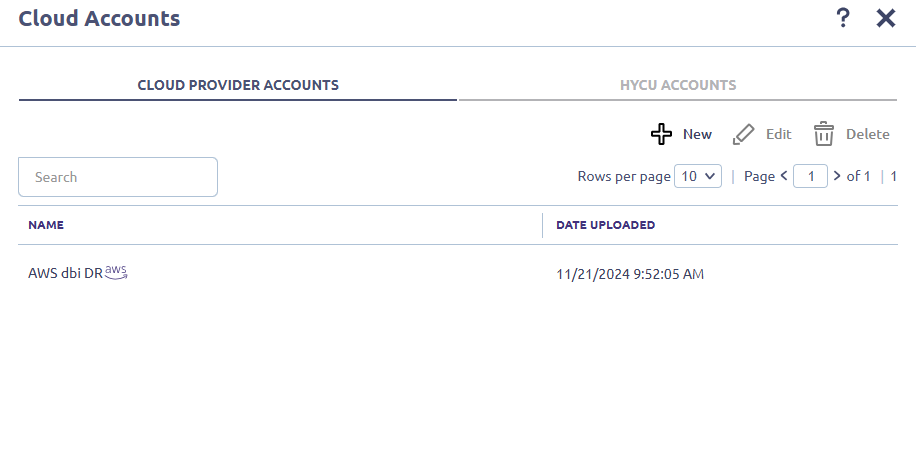Close the Cloud Accounts dialog
This screenshot has width=916, height=468.
click(886, 18)
